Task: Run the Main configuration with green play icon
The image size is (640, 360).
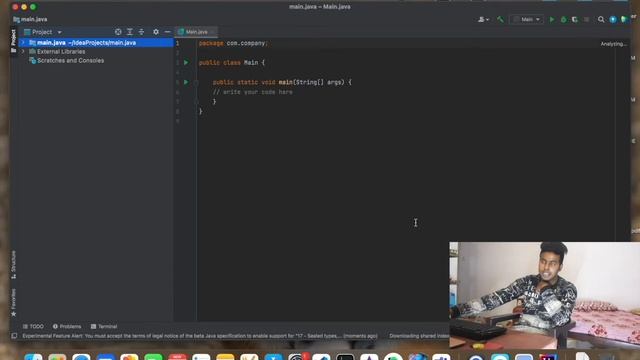Action: point(552,19)
